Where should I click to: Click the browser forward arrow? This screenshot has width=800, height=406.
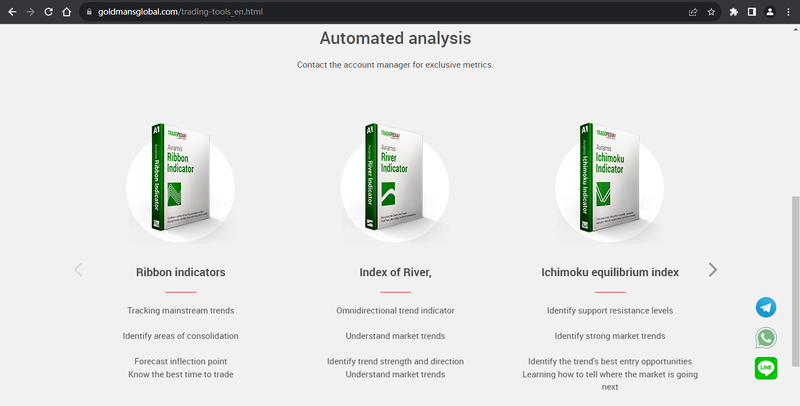31,12
